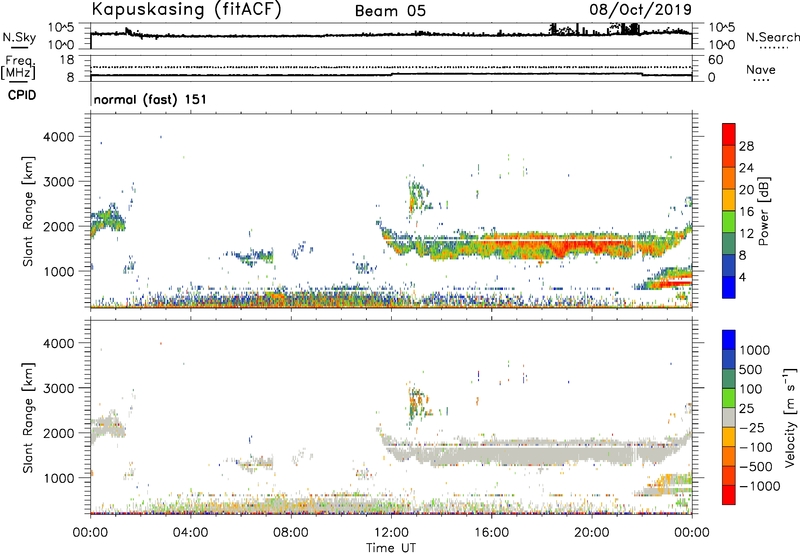Click the 'Nave' legend label
This screenshot has height=554, width=800.
pos(761,69)
